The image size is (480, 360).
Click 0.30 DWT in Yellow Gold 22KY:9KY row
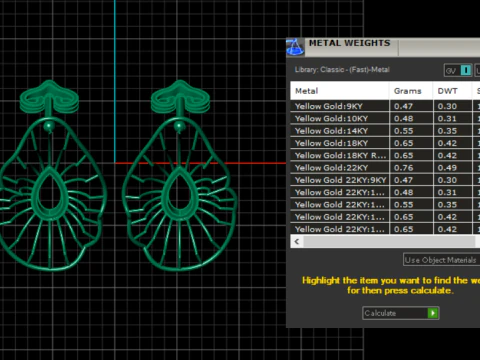(447, 180)
